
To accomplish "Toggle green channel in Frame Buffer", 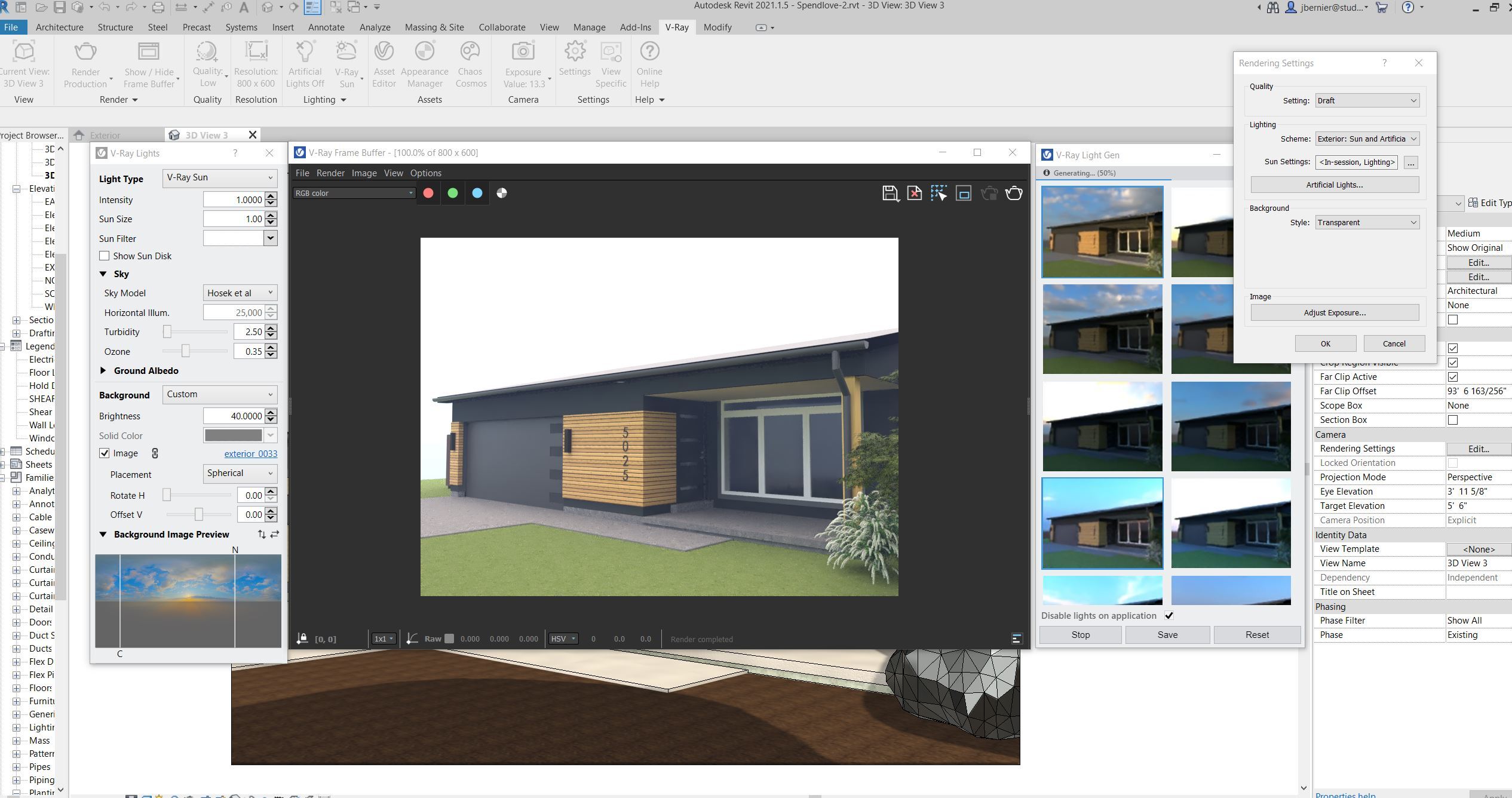I will (453, 193).
